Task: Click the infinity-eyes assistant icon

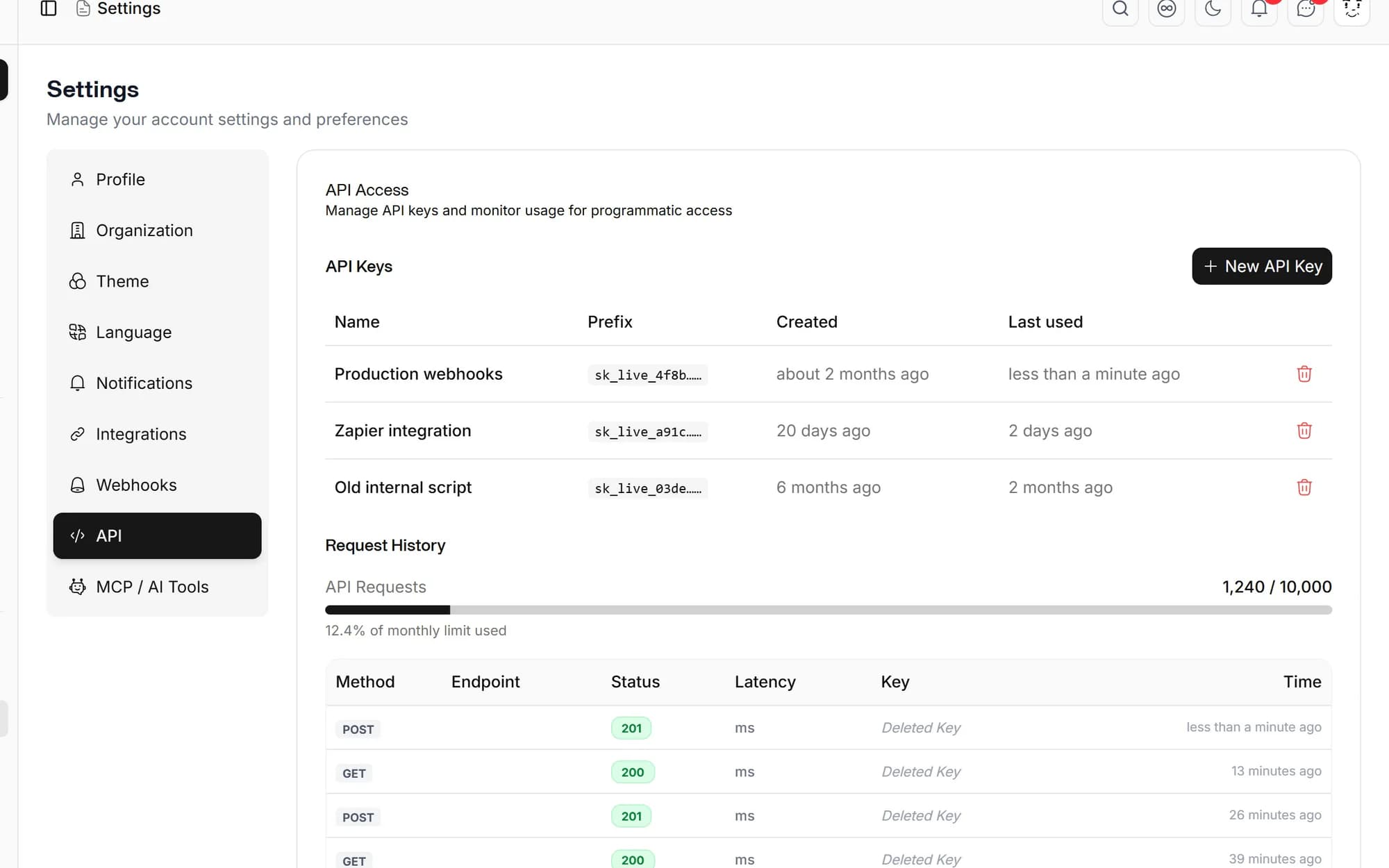Action: (x=1167, y=8)
